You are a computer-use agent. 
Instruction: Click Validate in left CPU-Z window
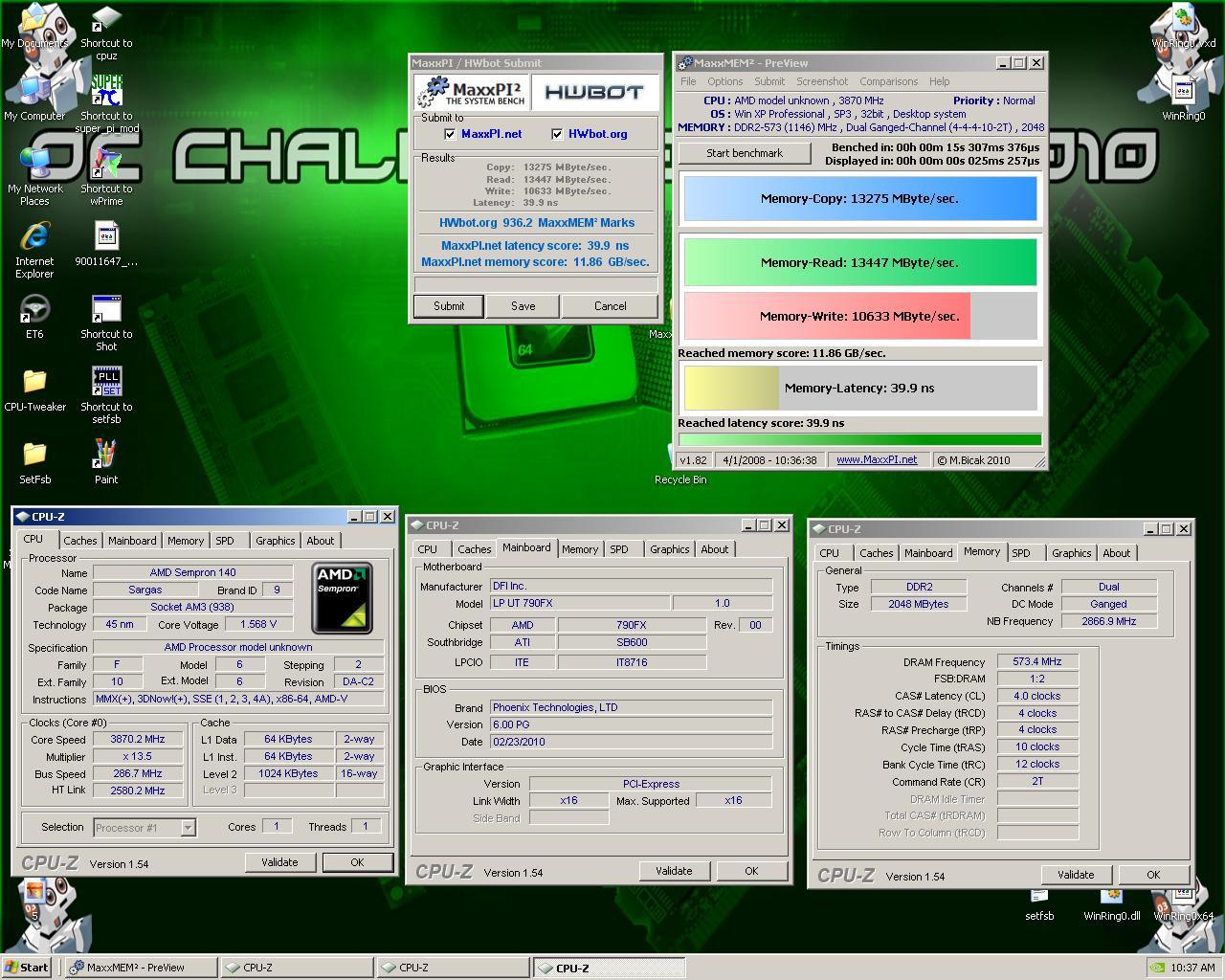tap(279, 862)
